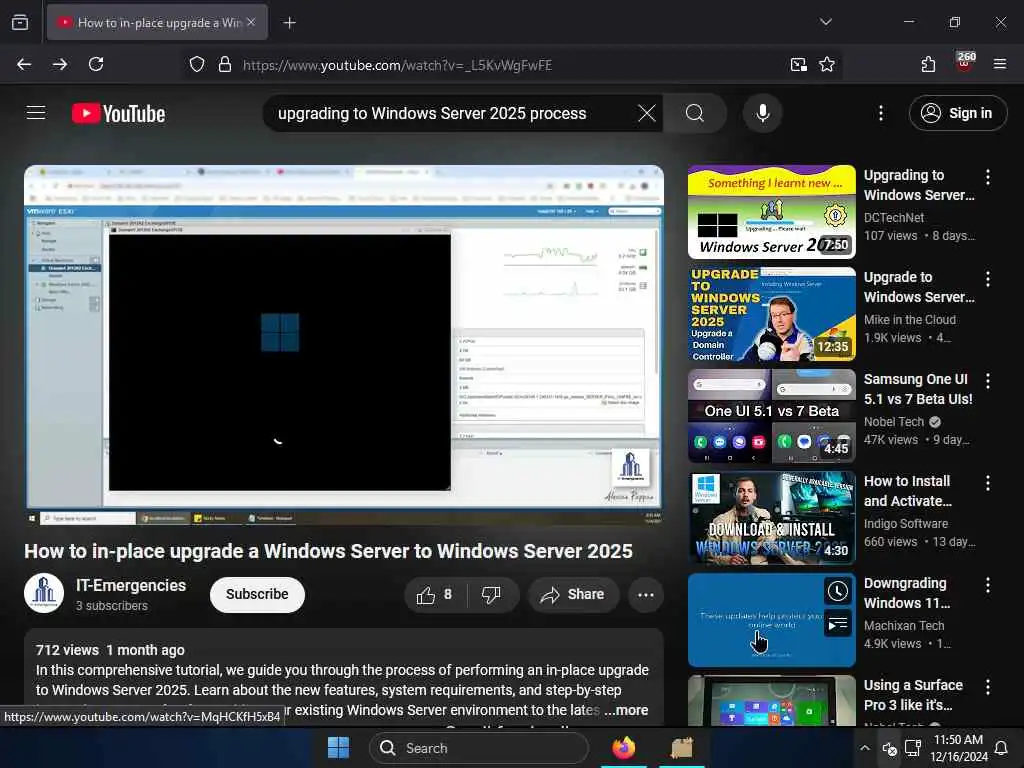This screenshot has height=768, width=1024.
Task: Share this video
Action: tap(573, 594)
